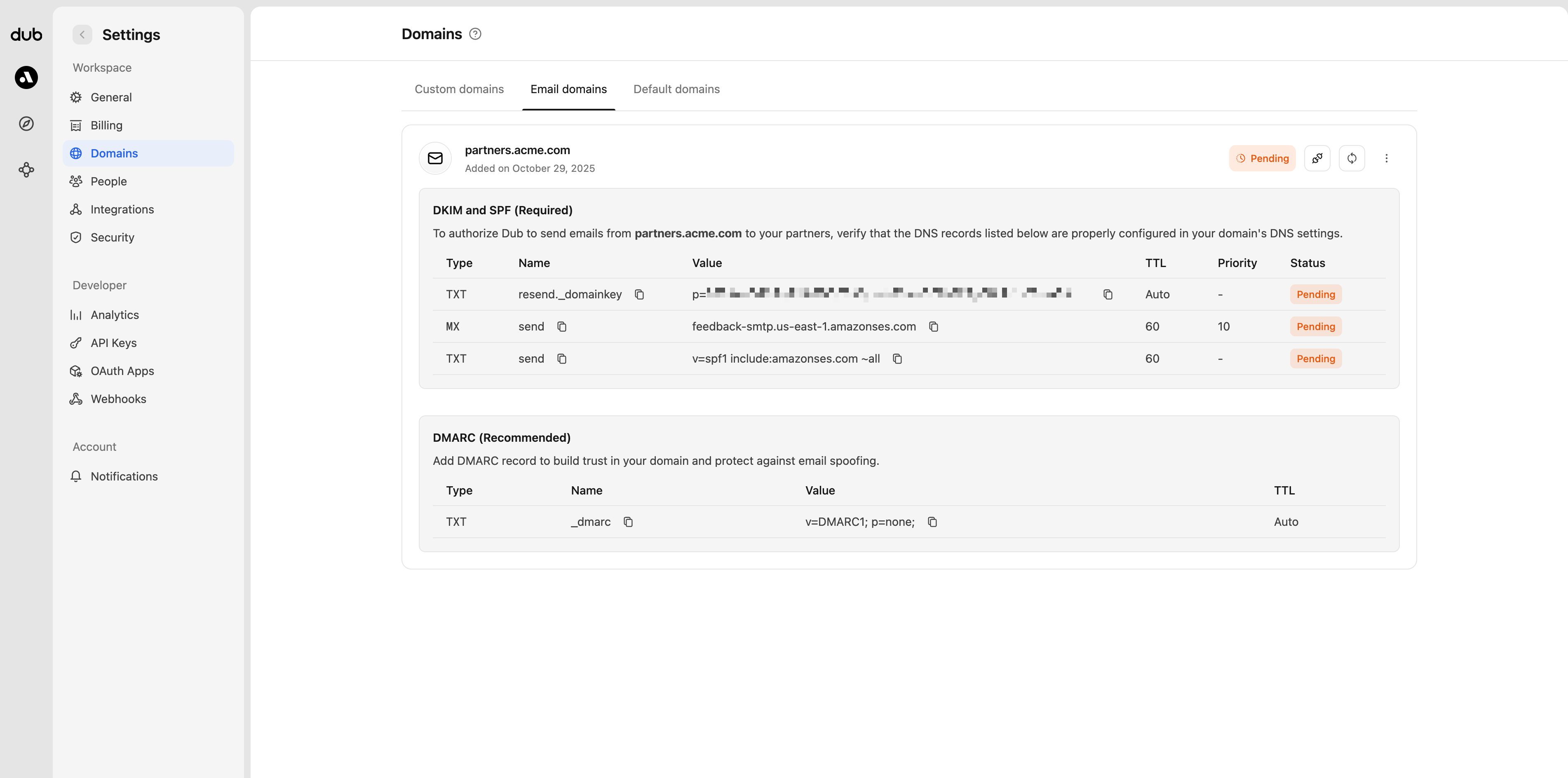
Task: Click the Pending status badge
Action: [1262, 158]
